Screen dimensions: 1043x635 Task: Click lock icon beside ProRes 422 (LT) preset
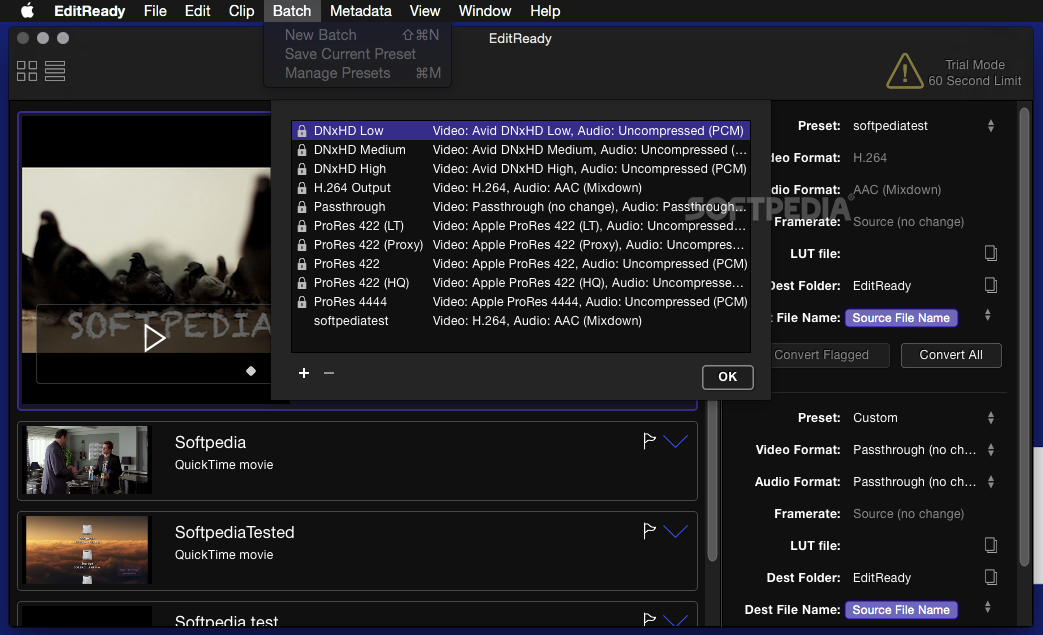[302, 226]
